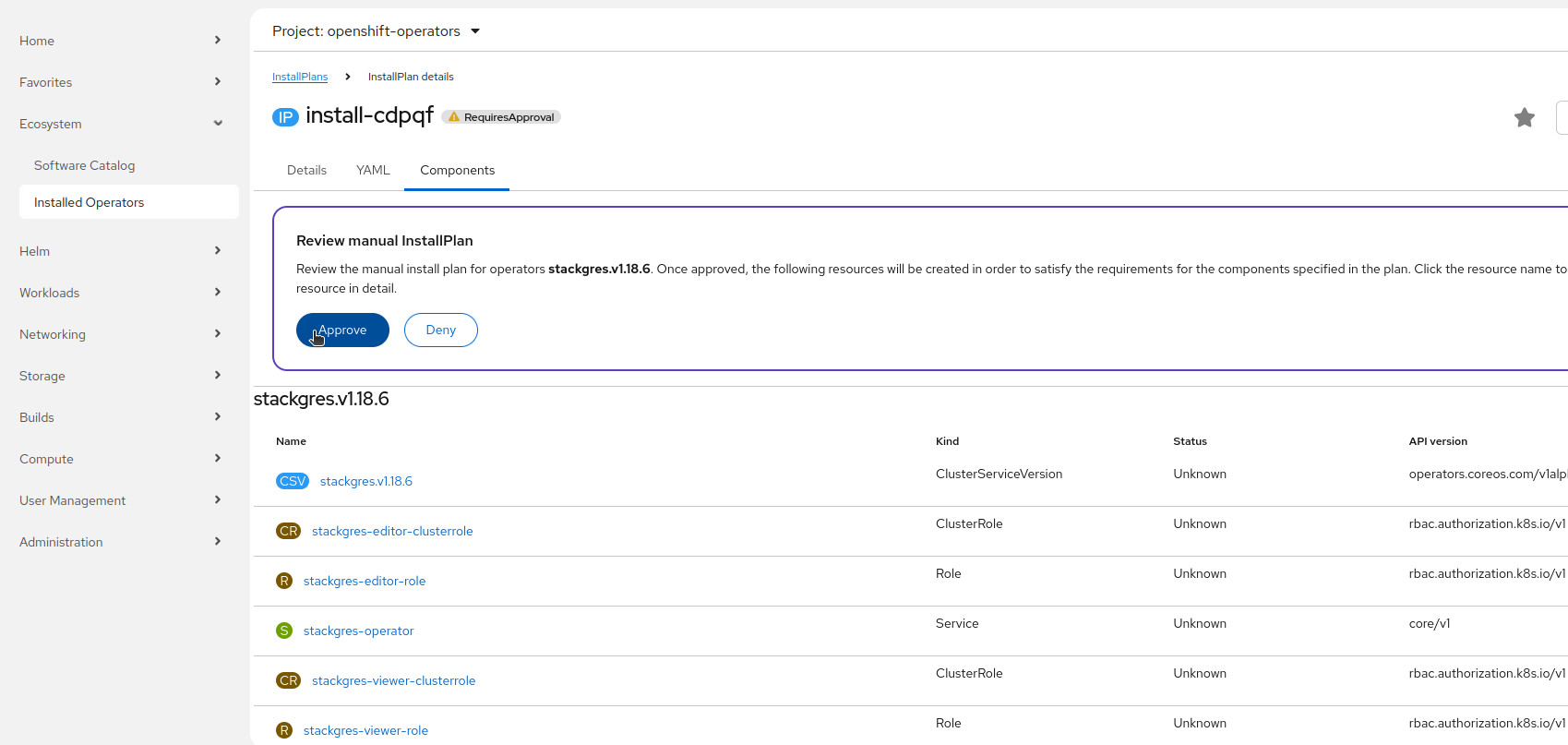
Task: Deny the manual InstallPlan
Action: (x=441, y=330)
